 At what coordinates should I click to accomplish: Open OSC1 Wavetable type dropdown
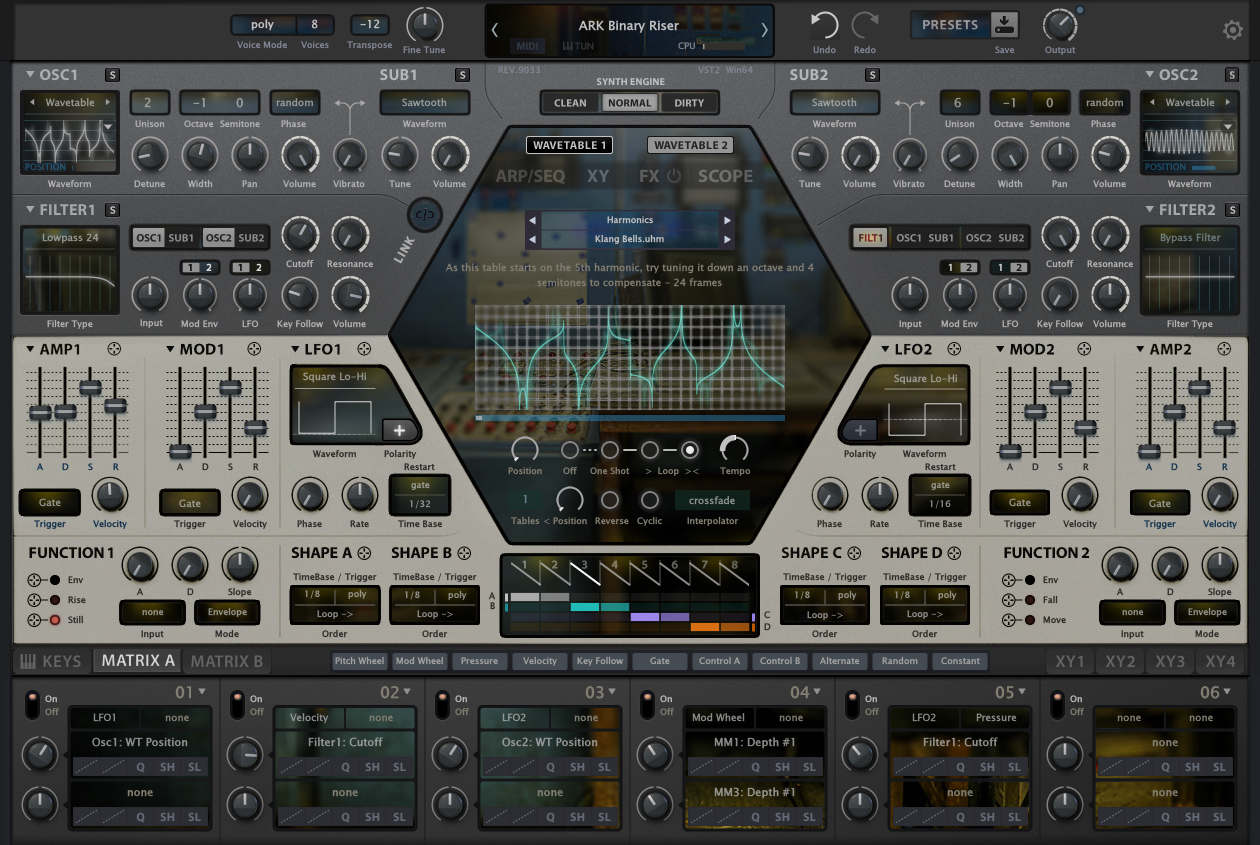point(70,102)
